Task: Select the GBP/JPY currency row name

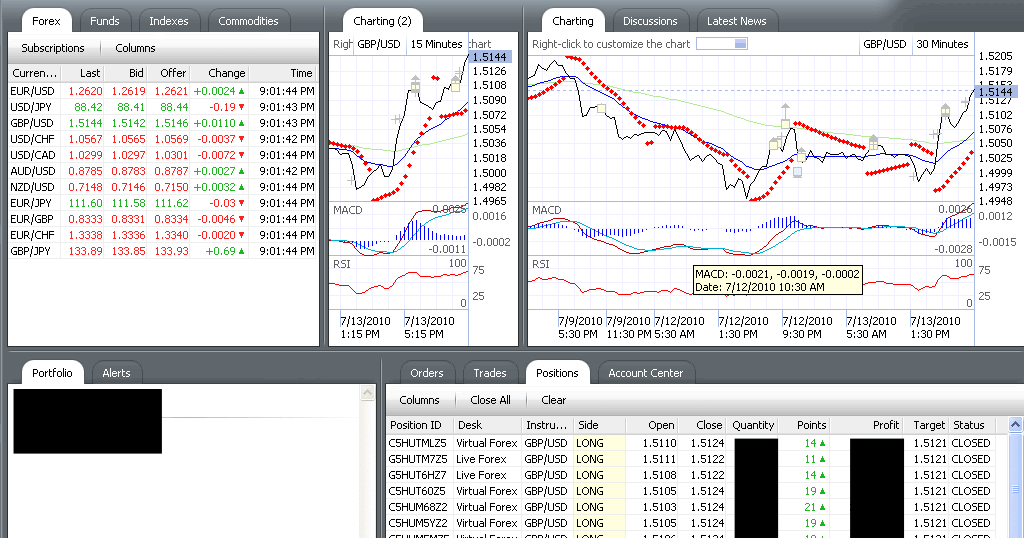Action: coord(31,251)
